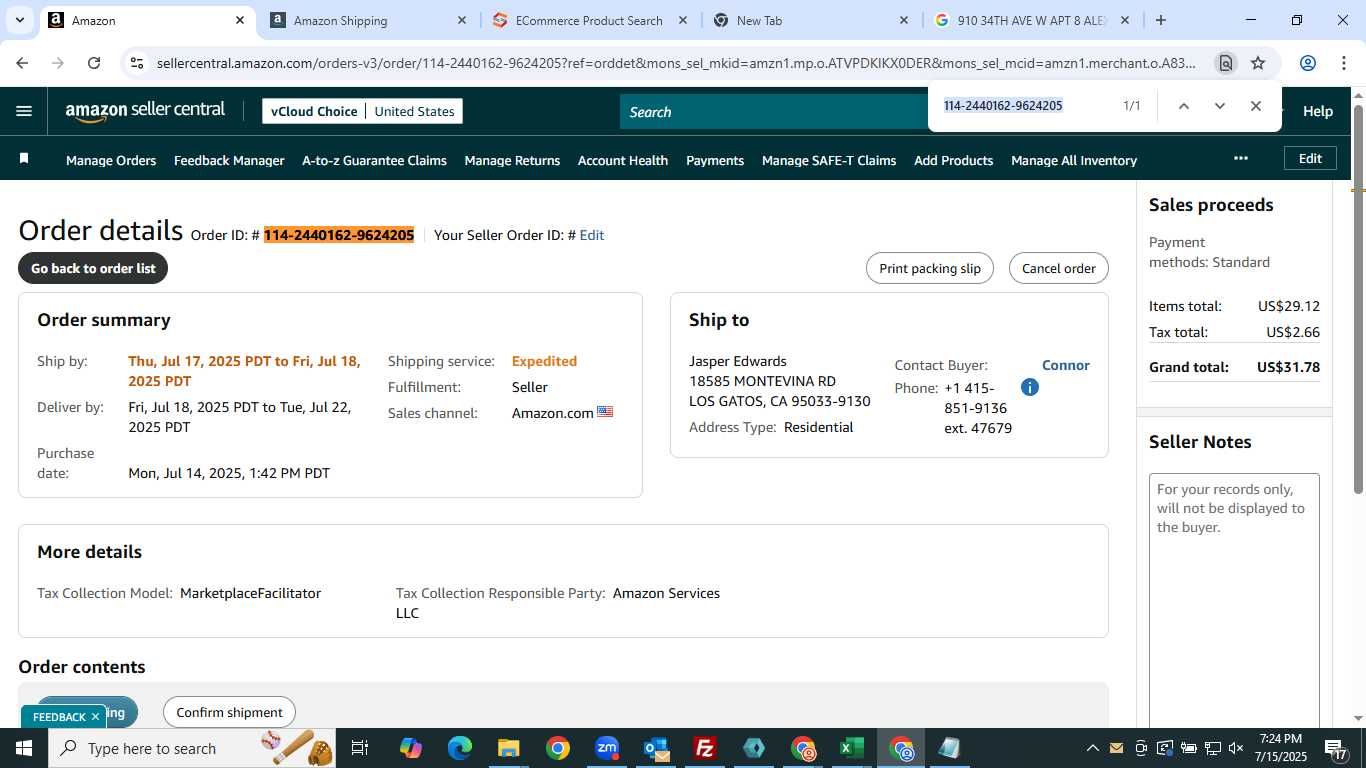
Task: Open the vCloud Choice United States account switcher
Action: coord(362,111)
